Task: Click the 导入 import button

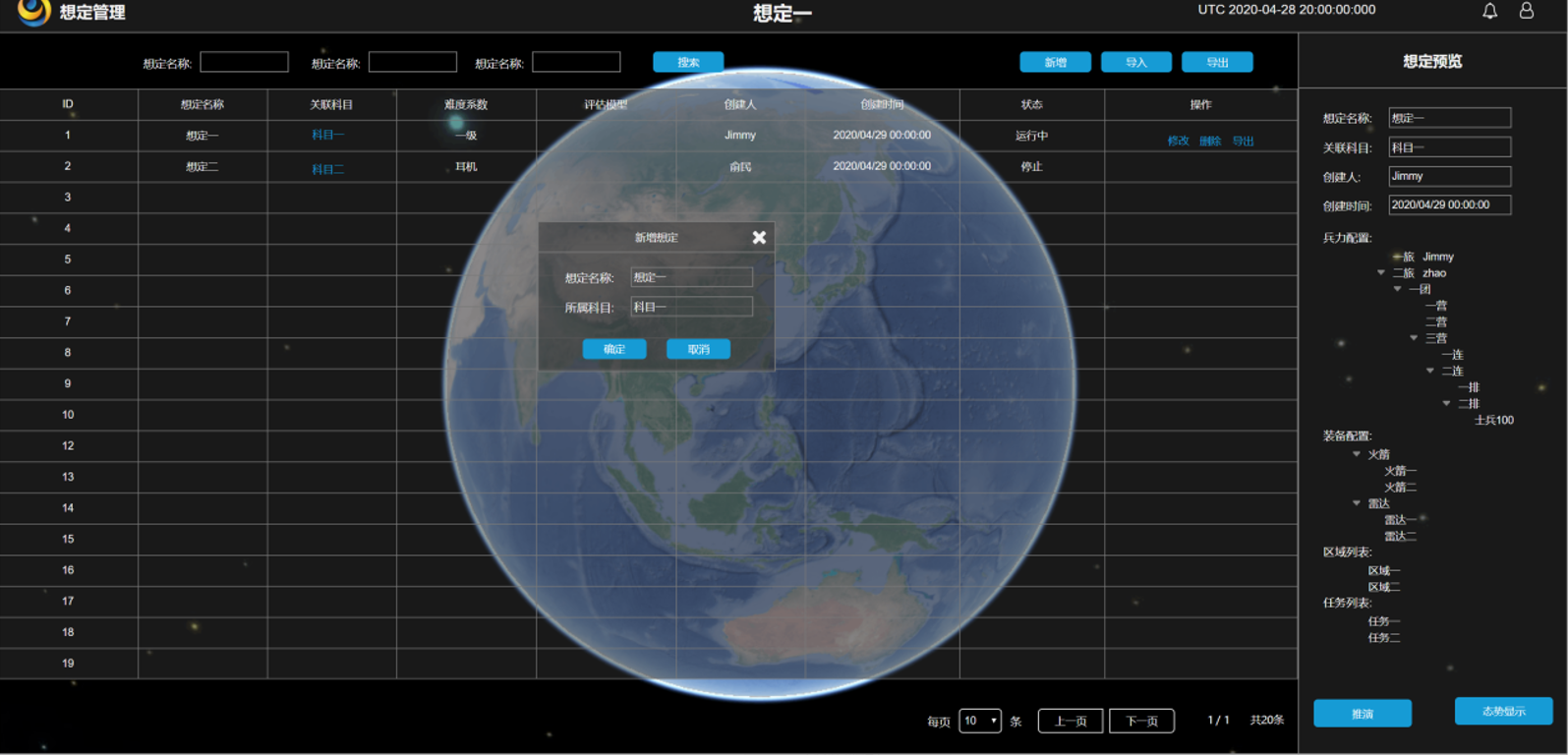Action: coord(1135,62)
